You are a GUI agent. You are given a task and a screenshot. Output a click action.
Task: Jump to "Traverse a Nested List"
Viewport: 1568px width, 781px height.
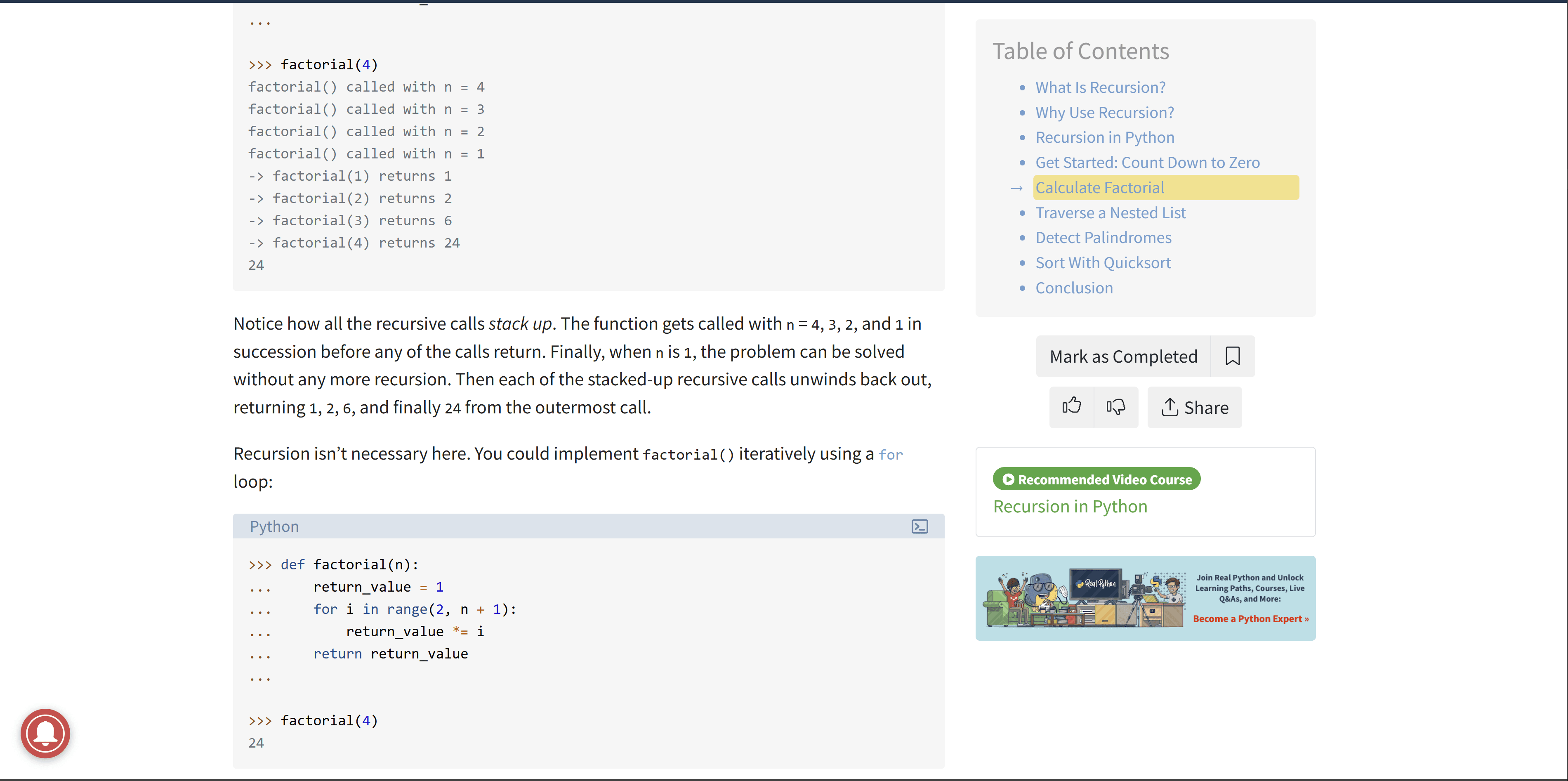1110,212
